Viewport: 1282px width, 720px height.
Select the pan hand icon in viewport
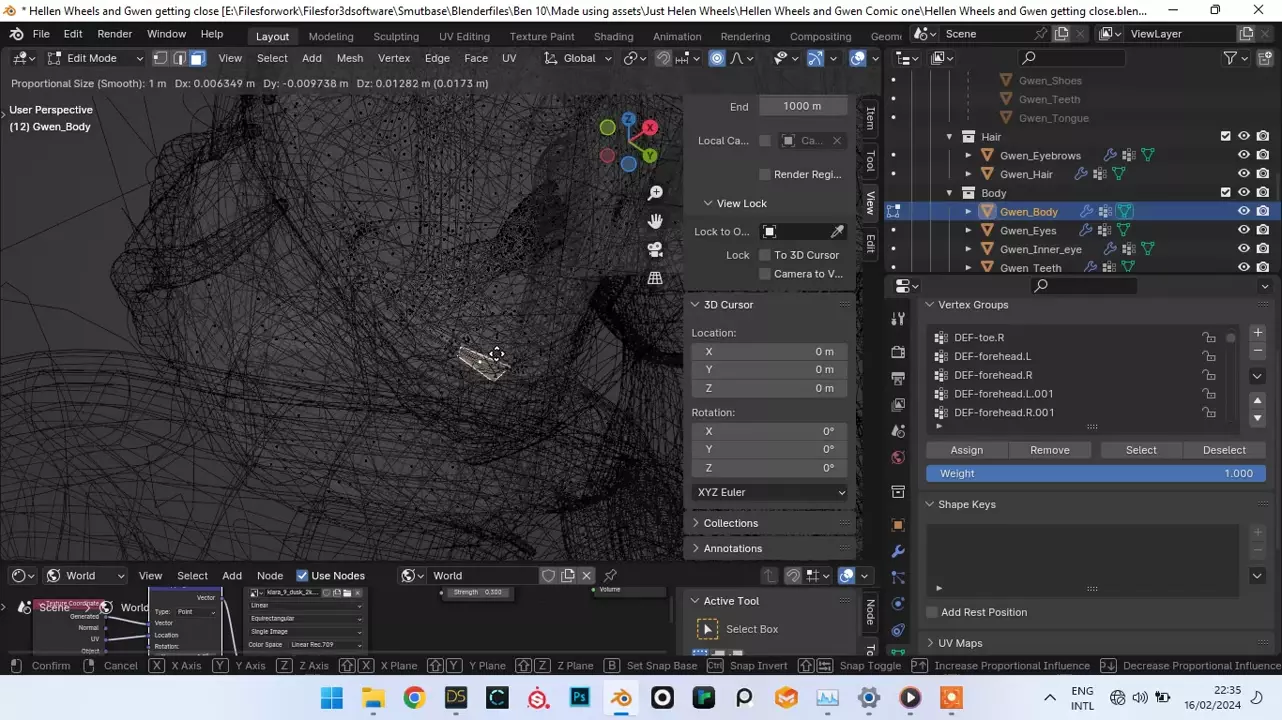coord(655,221)
